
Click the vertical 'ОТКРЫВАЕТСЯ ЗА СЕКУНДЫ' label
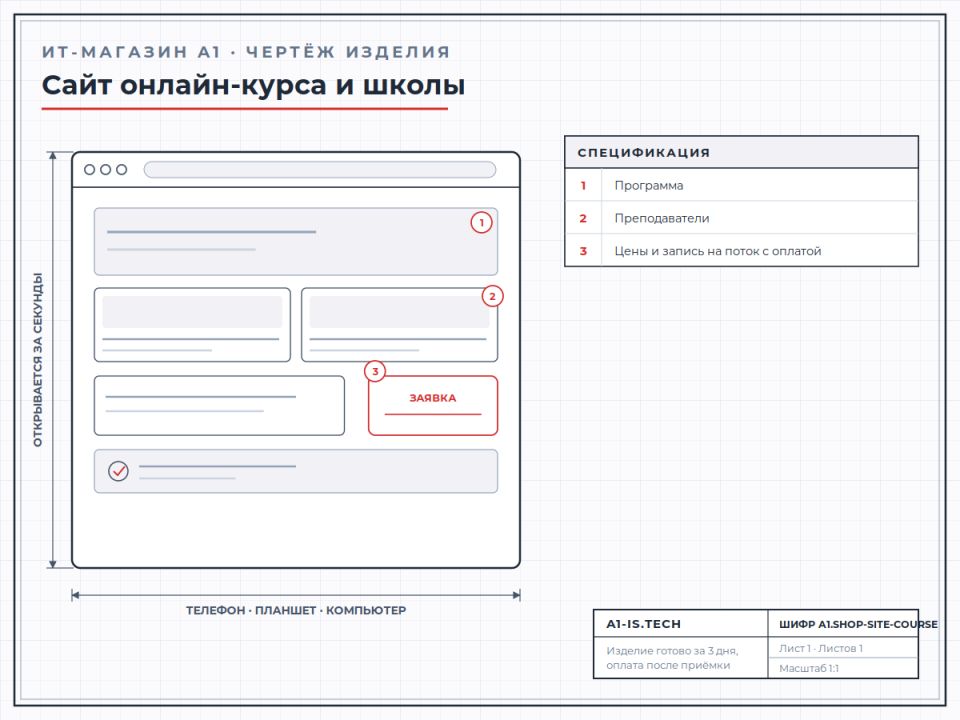pos(37,359)
